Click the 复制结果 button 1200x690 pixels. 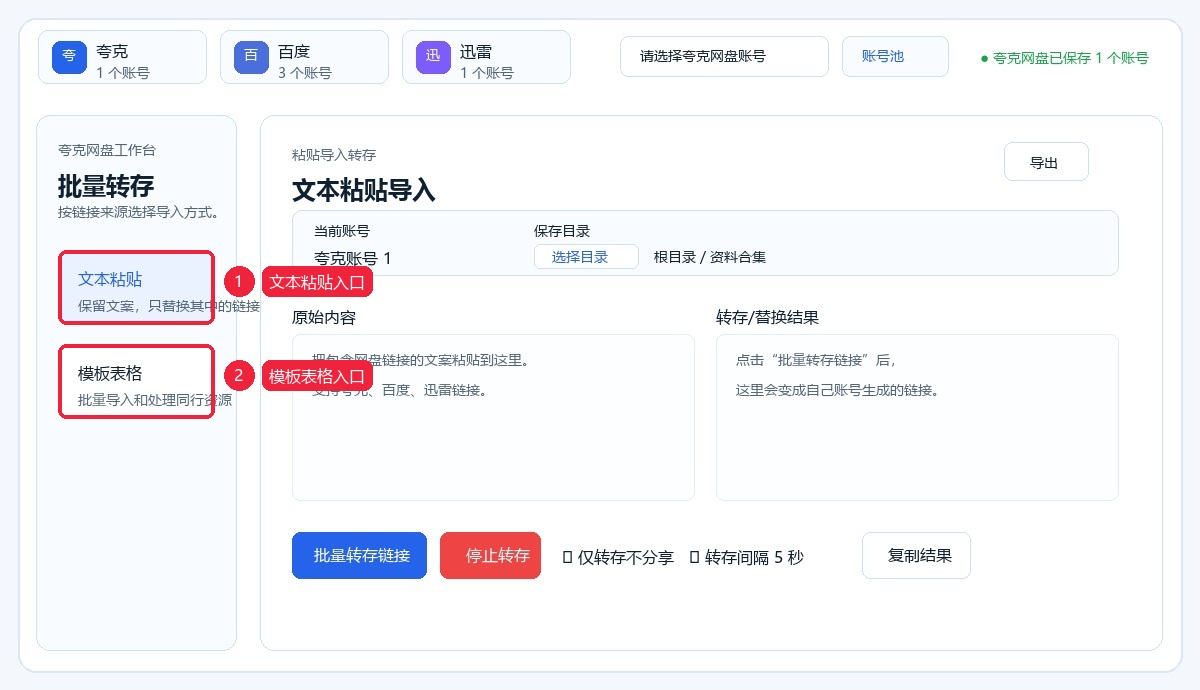(916, 556)
